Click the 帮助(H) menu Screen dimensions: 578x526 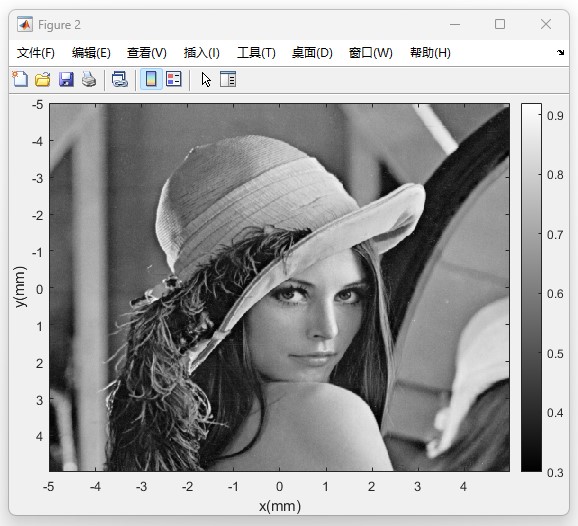[x=430, y=53]
